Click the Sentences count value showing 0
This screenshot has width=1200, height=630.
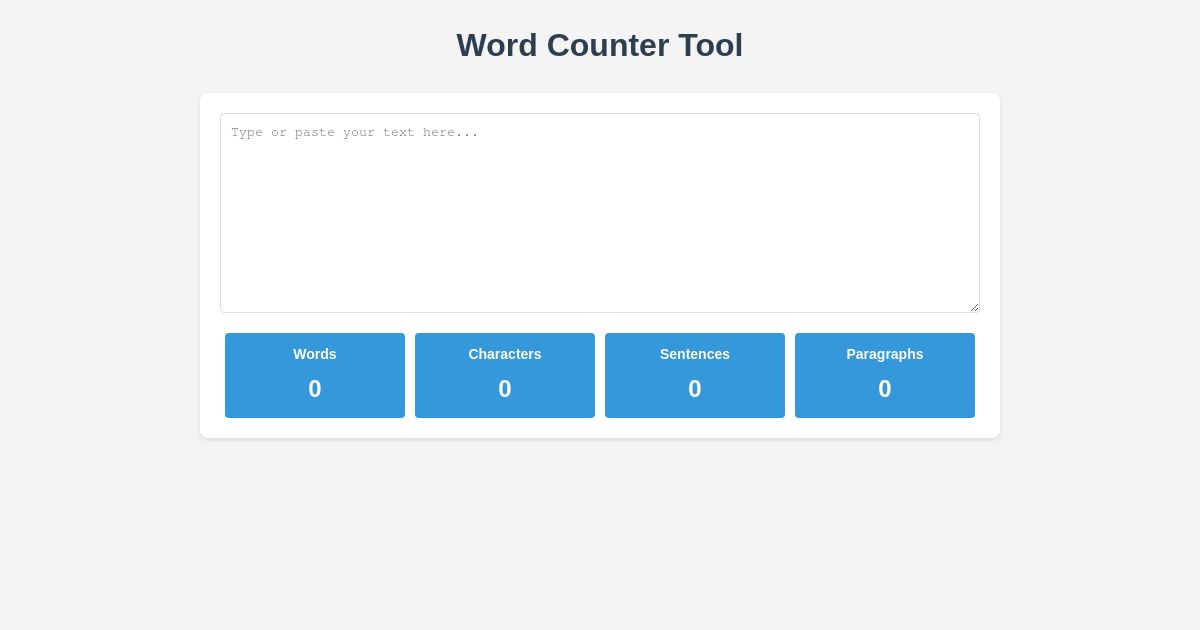point(695,389)
